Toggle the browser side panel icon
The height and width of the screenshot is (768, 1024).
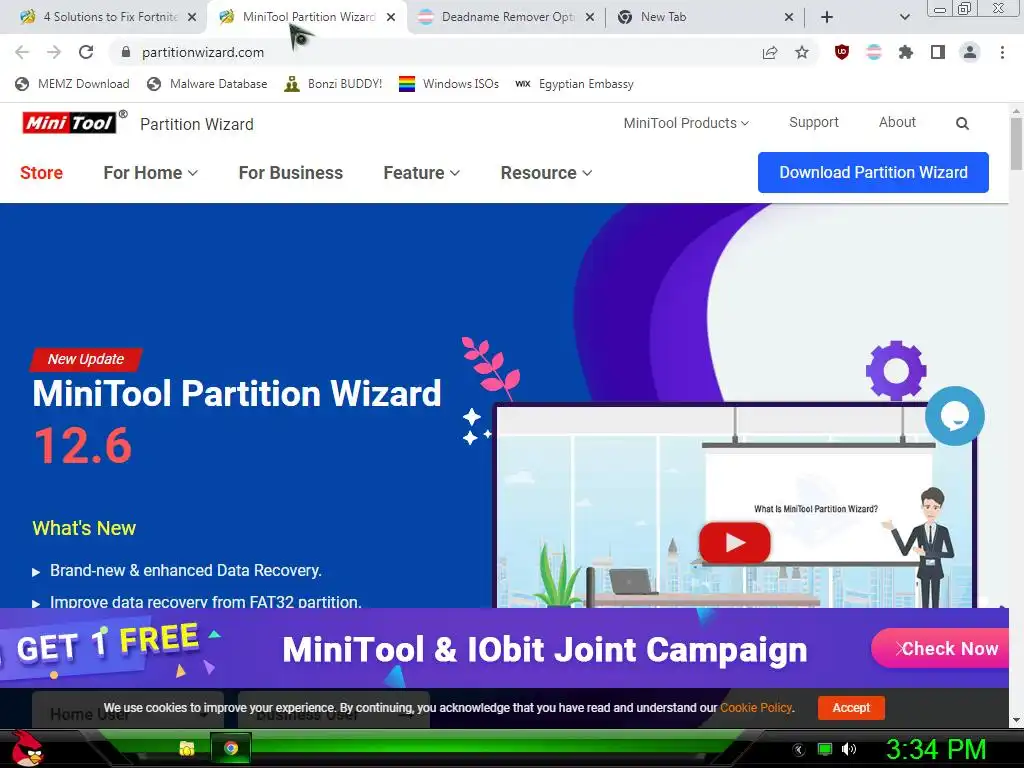(x=938, y=52)
